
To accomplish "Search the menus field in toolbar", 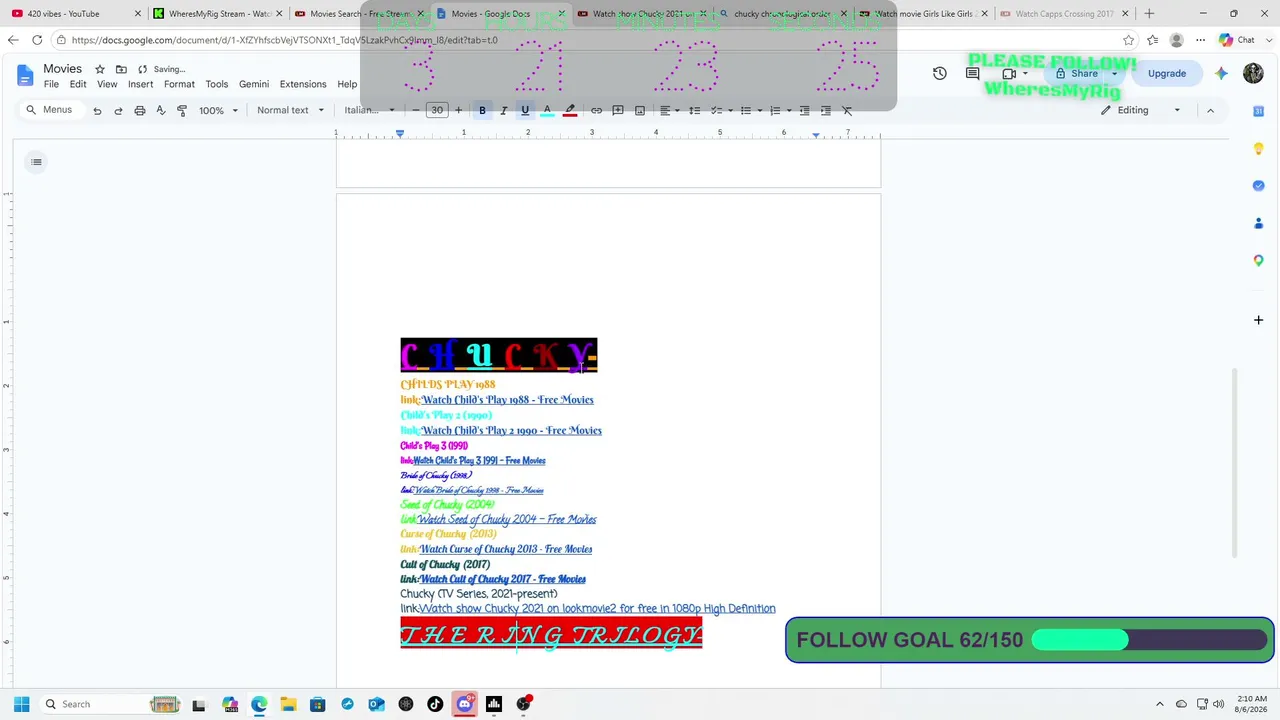I will tap(49, 110).
